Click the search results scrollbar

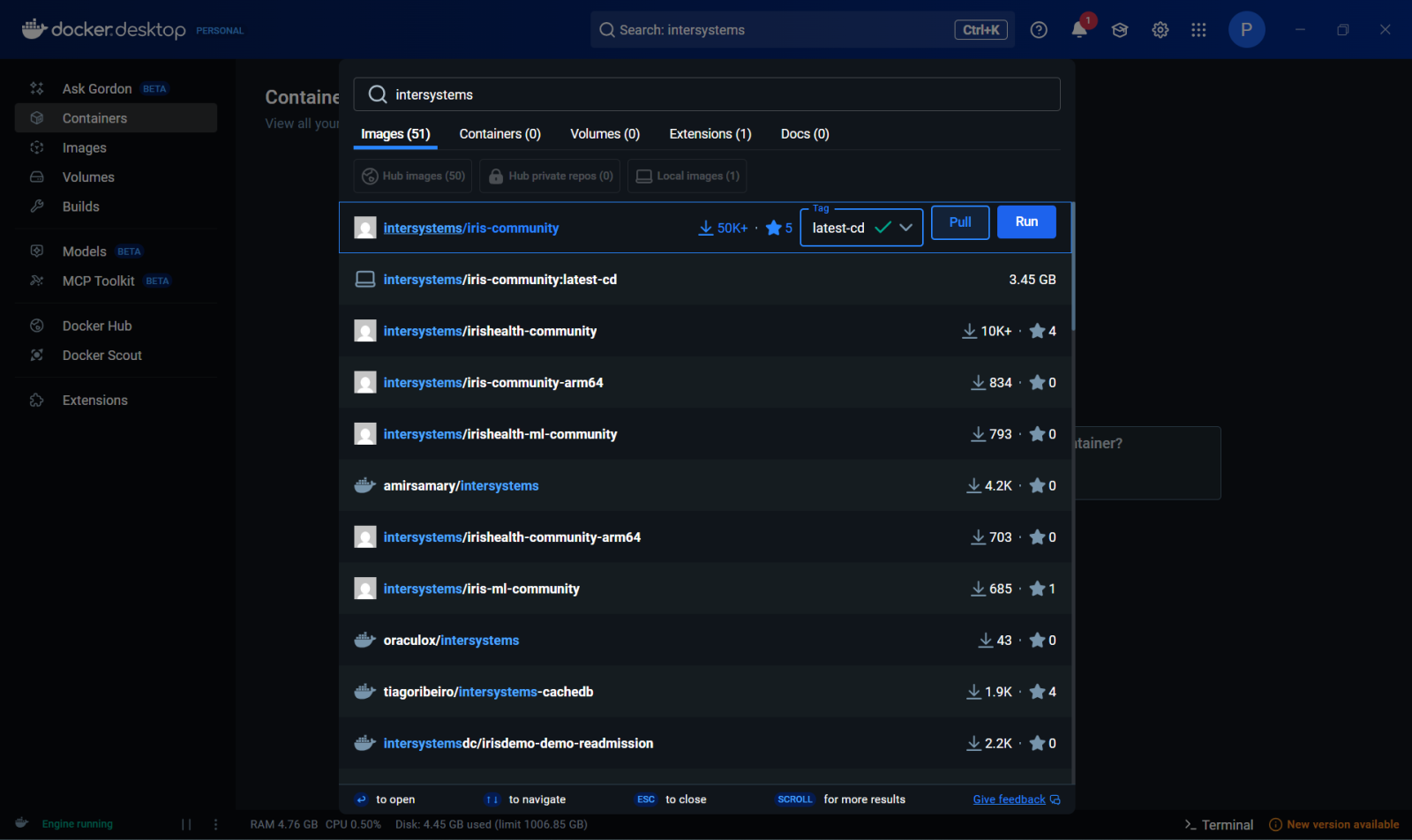pos(1072,265)
